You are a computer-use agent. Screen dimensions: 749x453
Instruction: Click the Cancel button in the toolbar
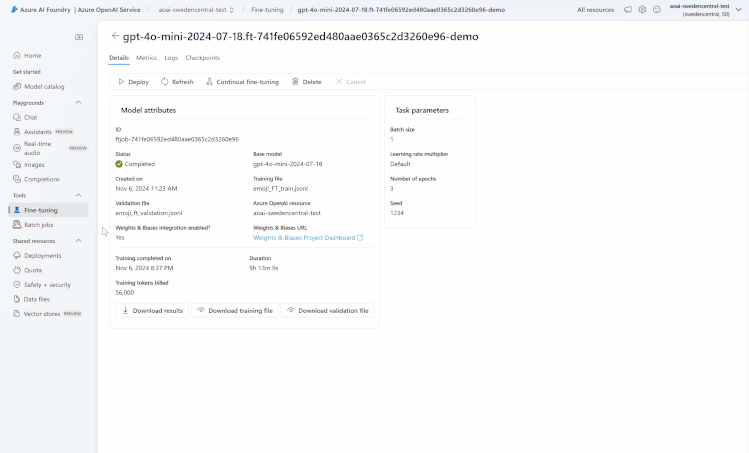click(x=351, y=82)
